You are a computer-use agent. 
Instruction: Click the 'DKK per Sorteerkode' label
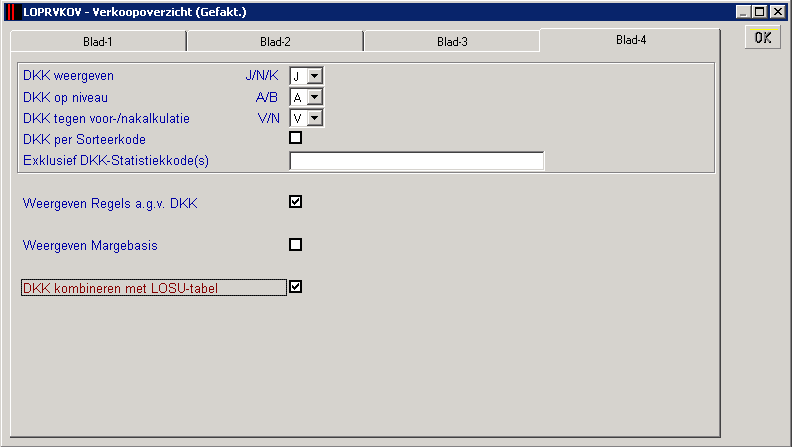(84, 139)
